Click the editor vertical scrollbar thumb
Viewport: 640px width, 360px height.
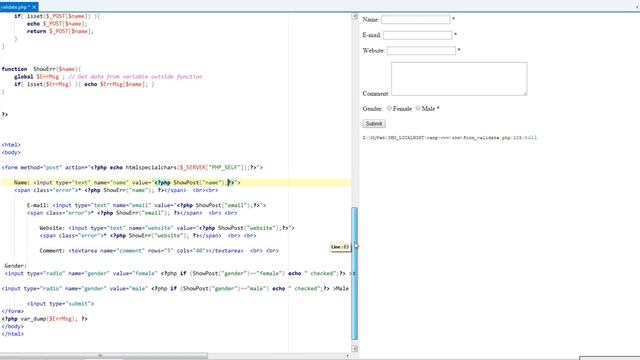point(355,273)
